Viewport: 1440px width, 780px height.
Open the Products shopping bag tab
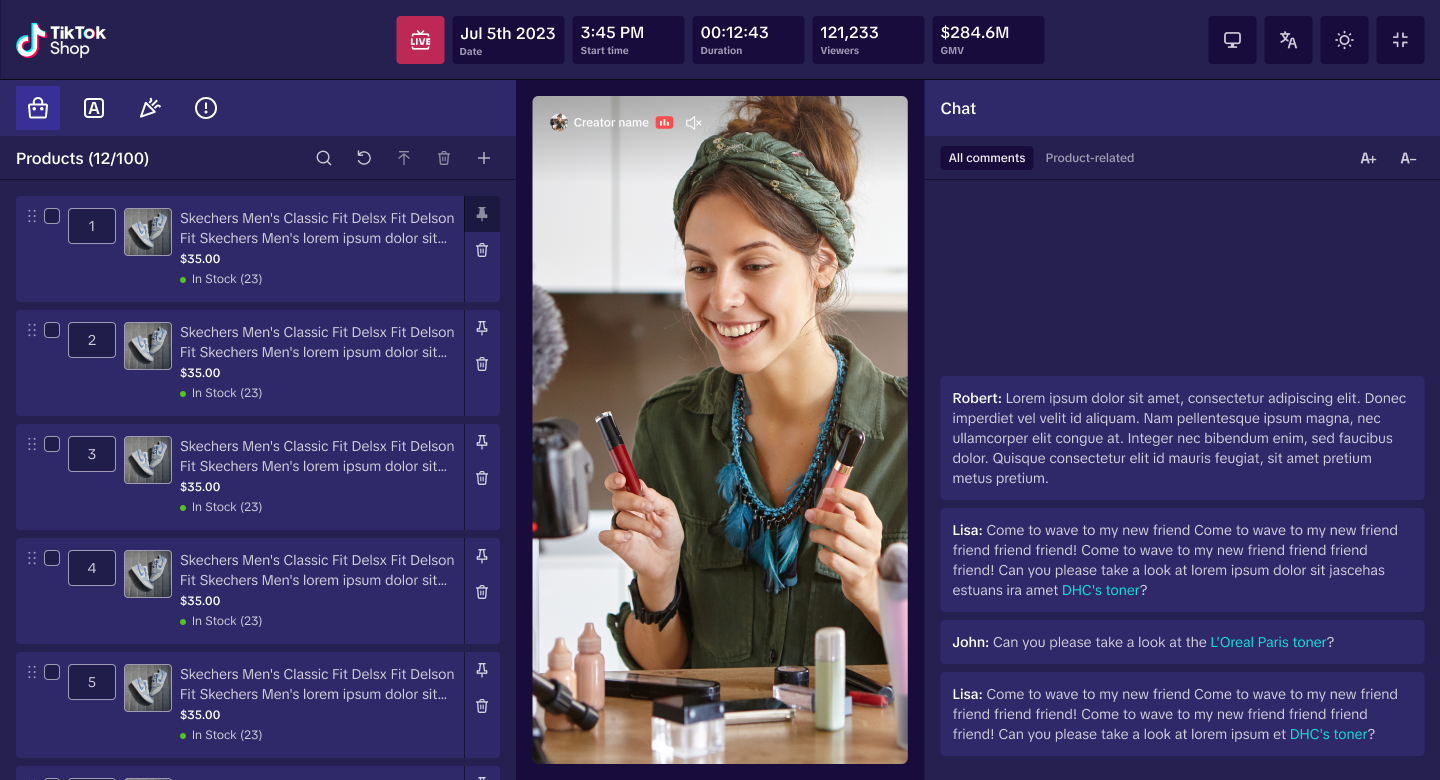tap(38, 108)
